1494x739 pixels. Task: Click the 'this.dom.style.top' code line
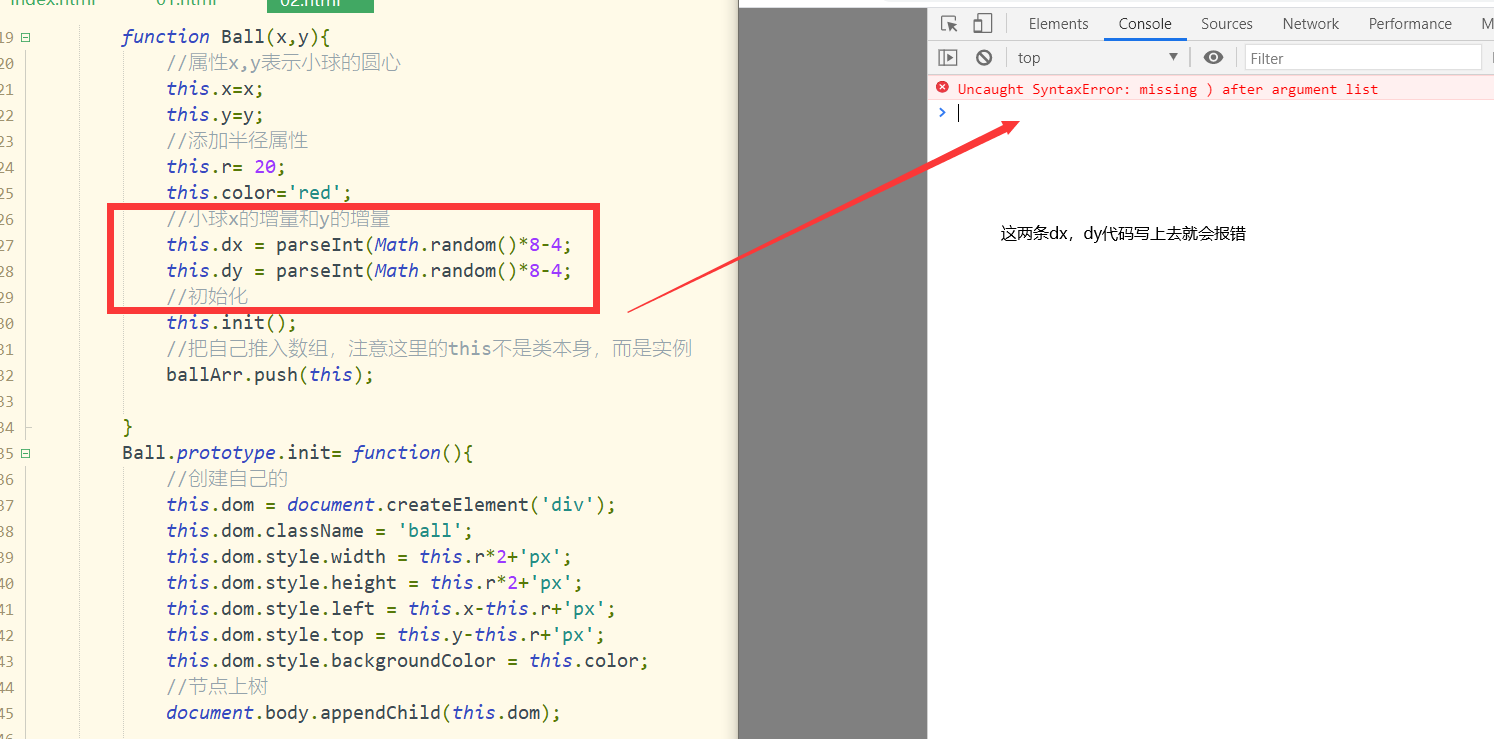386,635
